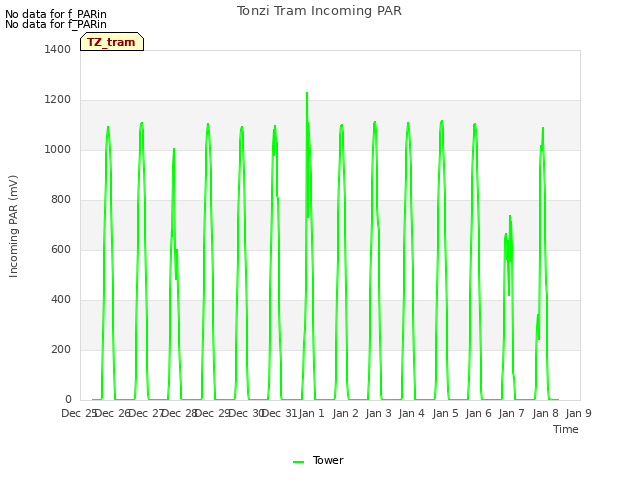The image size is (640, 480).
Task: Click the 1000 y-axis tick label
Action: click(x=58, y=149)
